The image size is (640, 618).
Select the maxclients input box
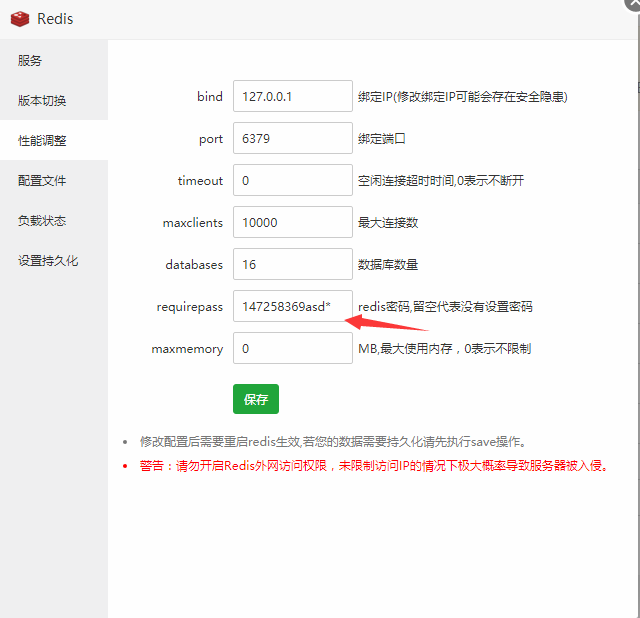click(292, 223)
